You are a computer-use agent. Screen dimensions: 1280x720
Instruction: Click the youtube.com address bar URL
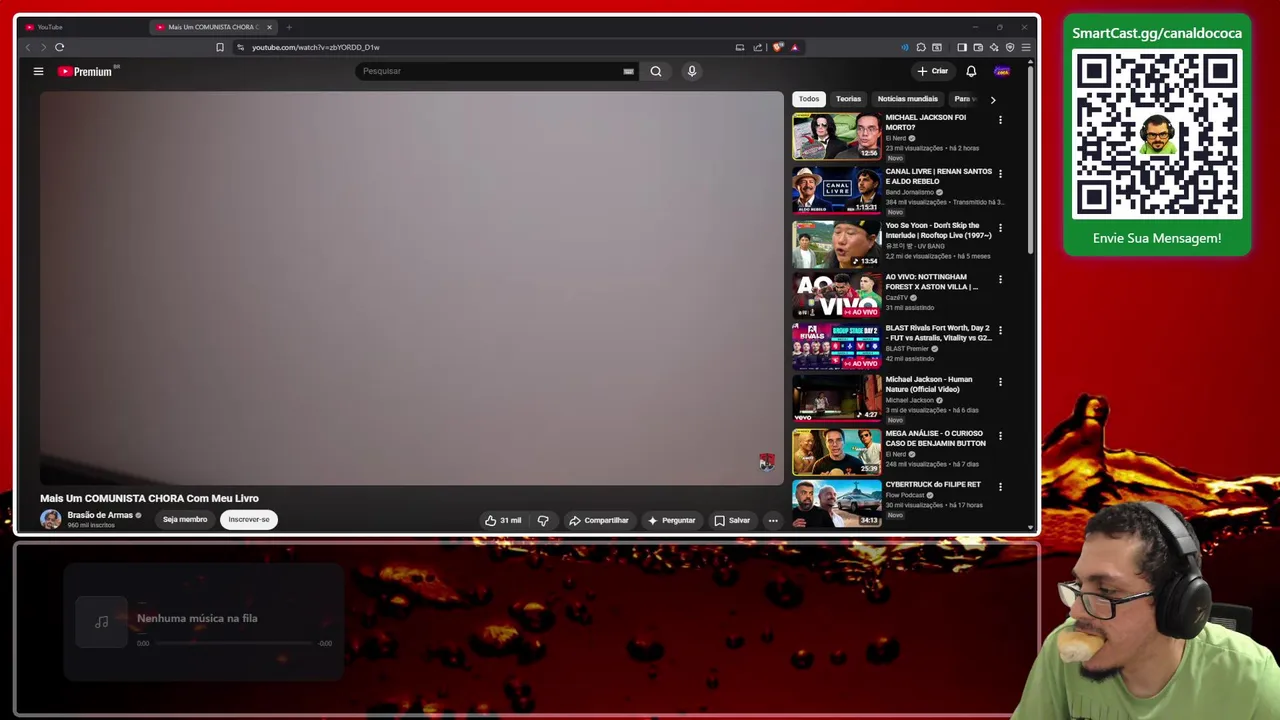pyautogui.click(x=316, y=47)
